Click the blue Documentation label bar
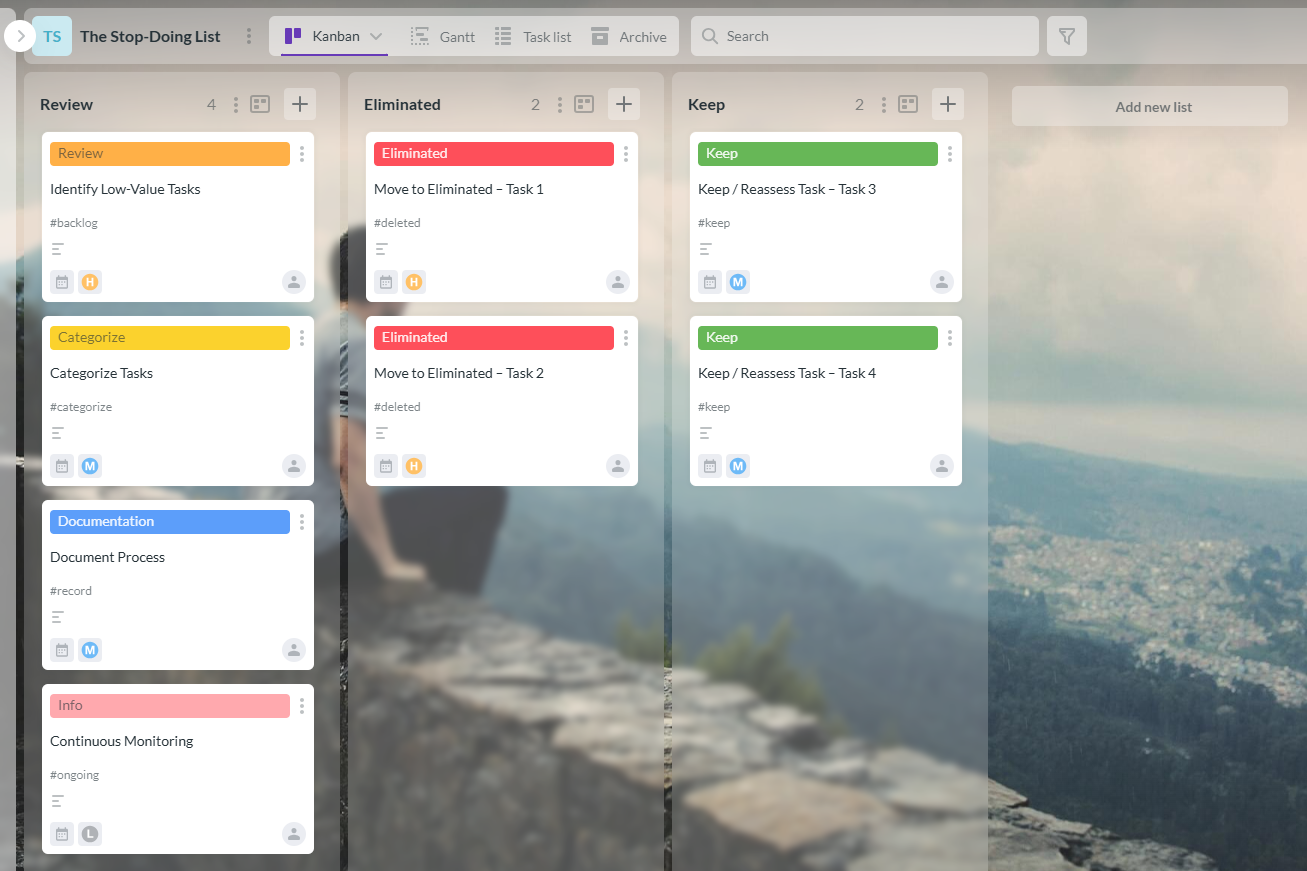1307x871 pixels. point(170,522)
